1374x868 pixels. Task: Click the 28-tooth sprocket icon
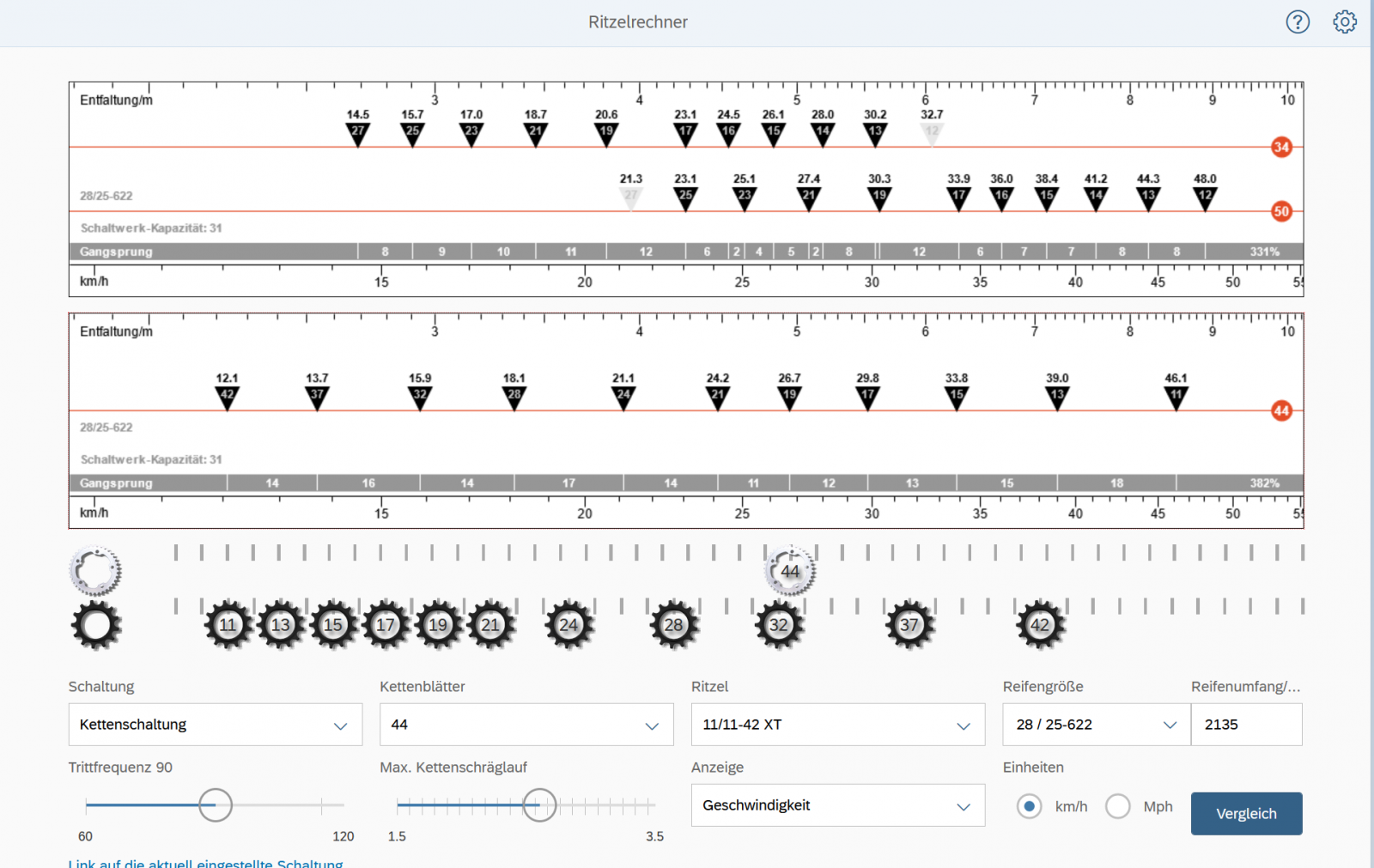tap(673, 625)
